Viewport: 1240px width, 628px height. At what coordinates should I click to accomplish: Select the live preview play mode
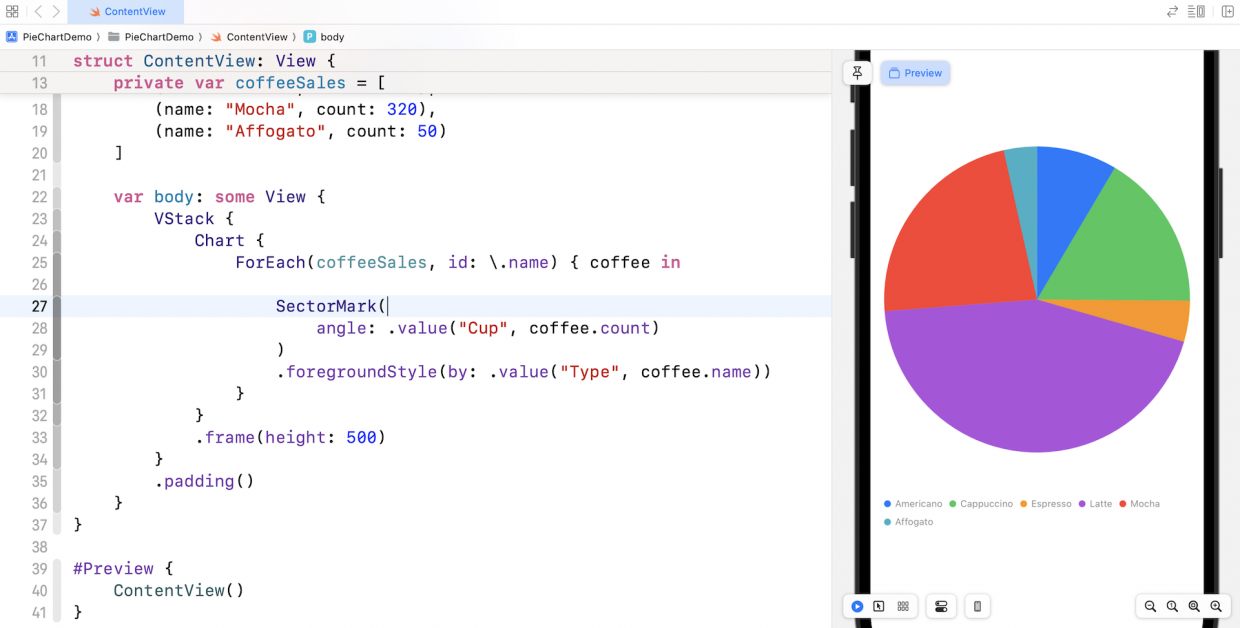coord(857,606)
